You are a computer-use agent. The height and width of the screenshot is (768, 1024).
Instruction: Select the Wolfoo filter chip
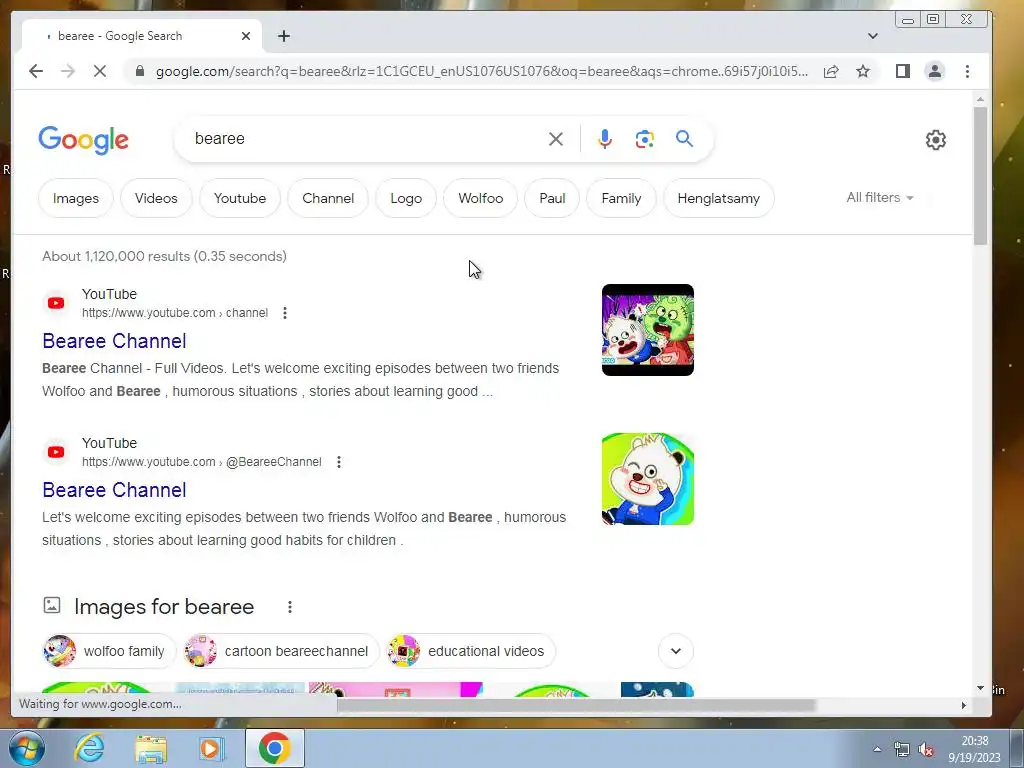(x=481, y=198)
